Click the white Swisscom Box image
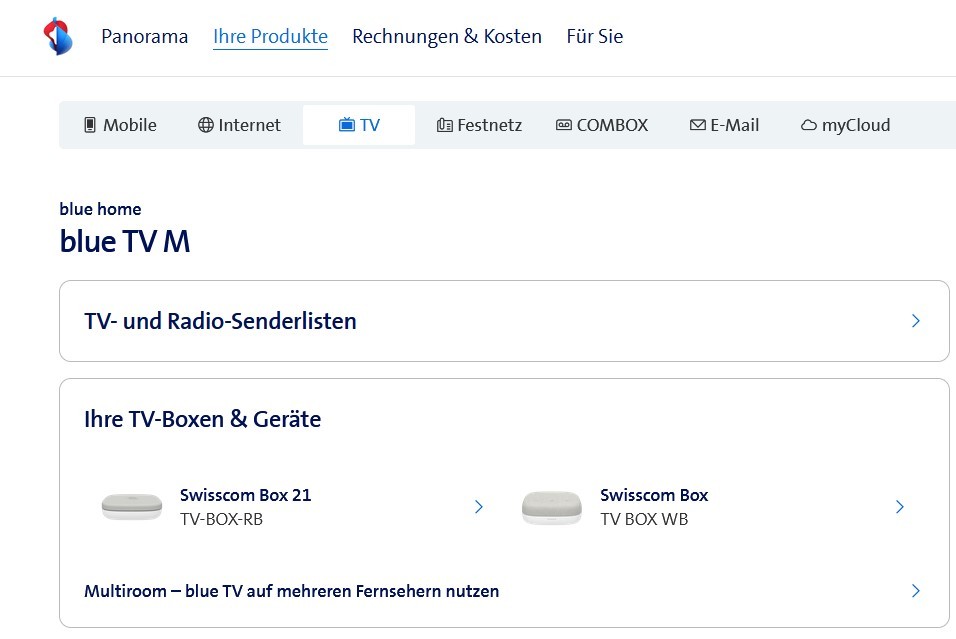The width and height of the screenshot is (956, 639). [552, 507]
